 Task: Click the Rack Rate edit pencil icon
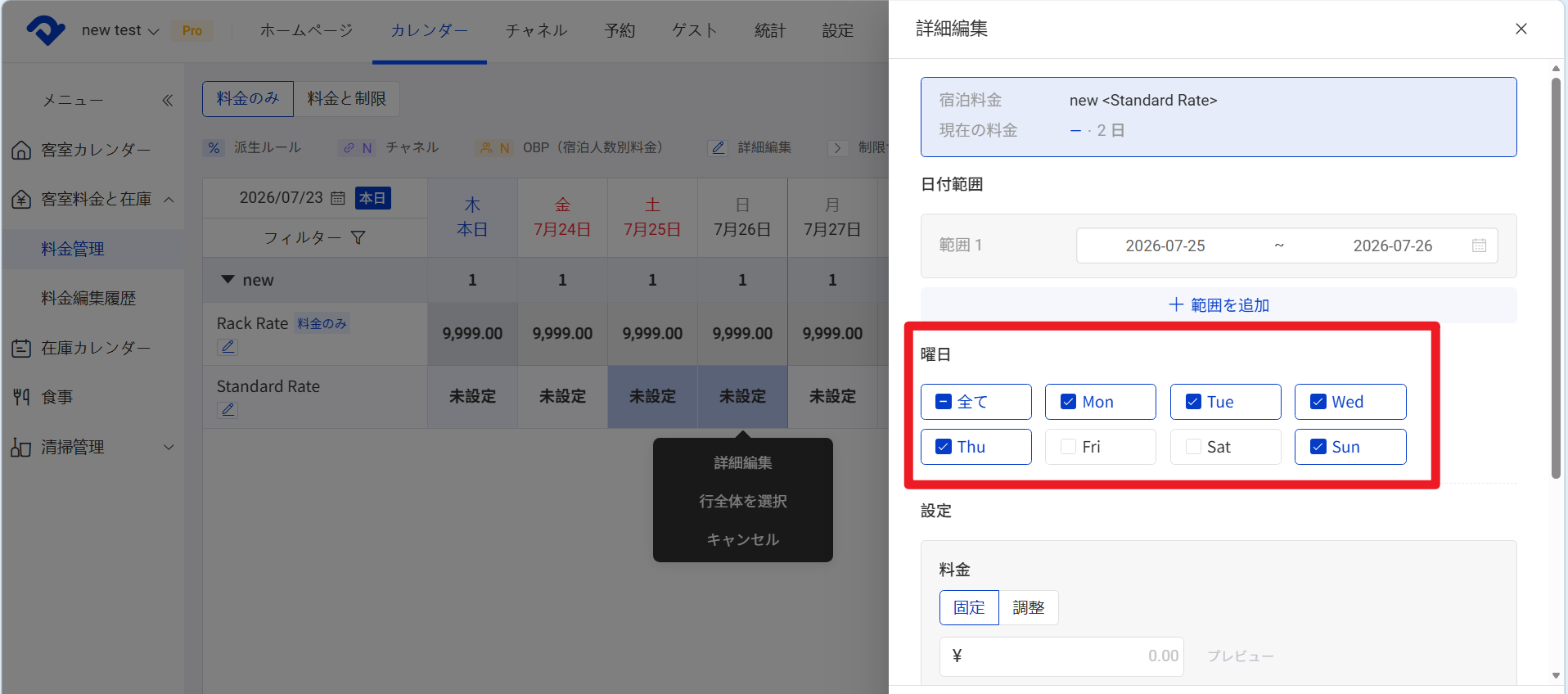[x=228, y=347]
